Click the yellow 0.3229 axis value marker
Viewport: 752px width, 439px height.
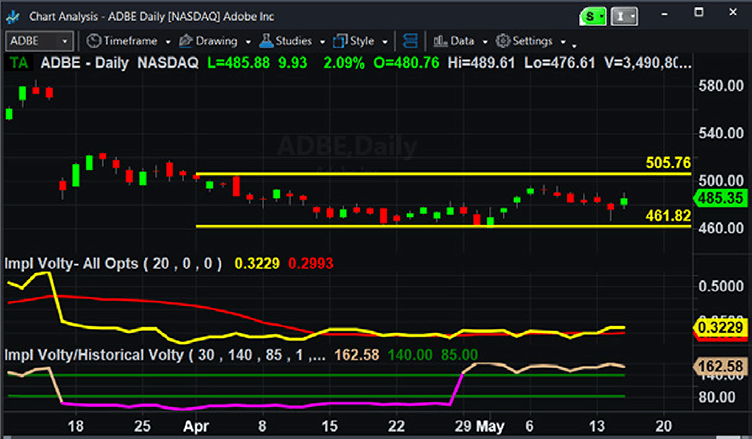pyautogui.click(x=720, y=328)
